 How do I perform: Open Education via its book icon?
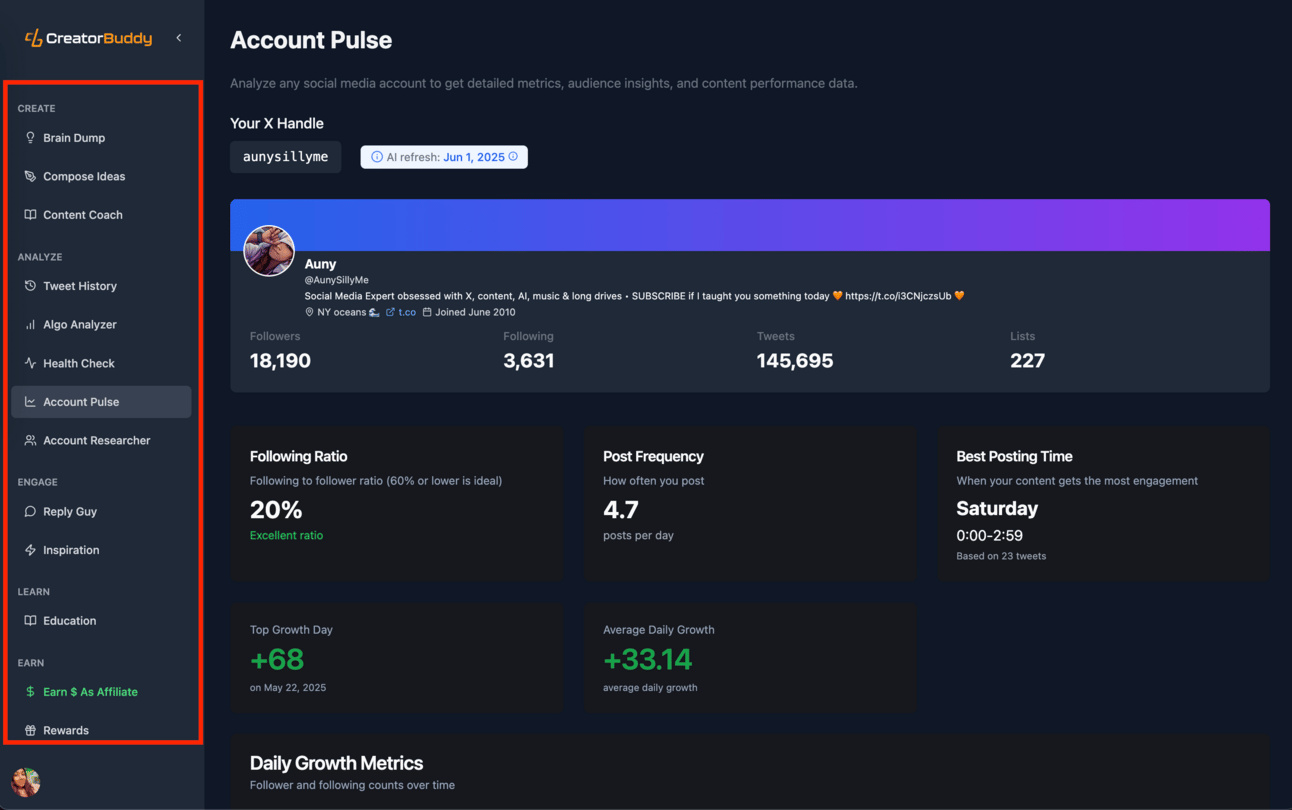(30, 621)
